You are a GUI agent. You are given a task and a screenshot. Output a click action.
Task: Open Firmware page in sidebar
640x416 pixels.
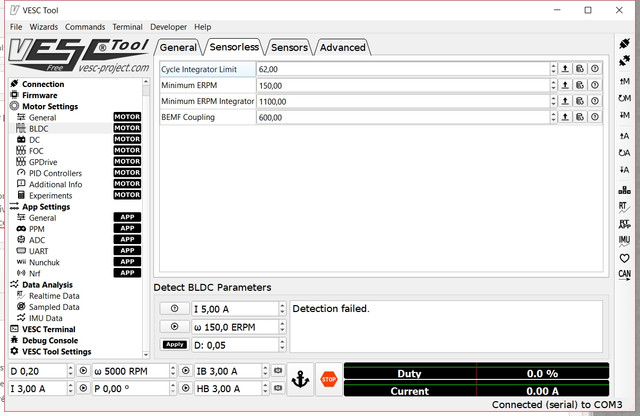click(40, 95)
